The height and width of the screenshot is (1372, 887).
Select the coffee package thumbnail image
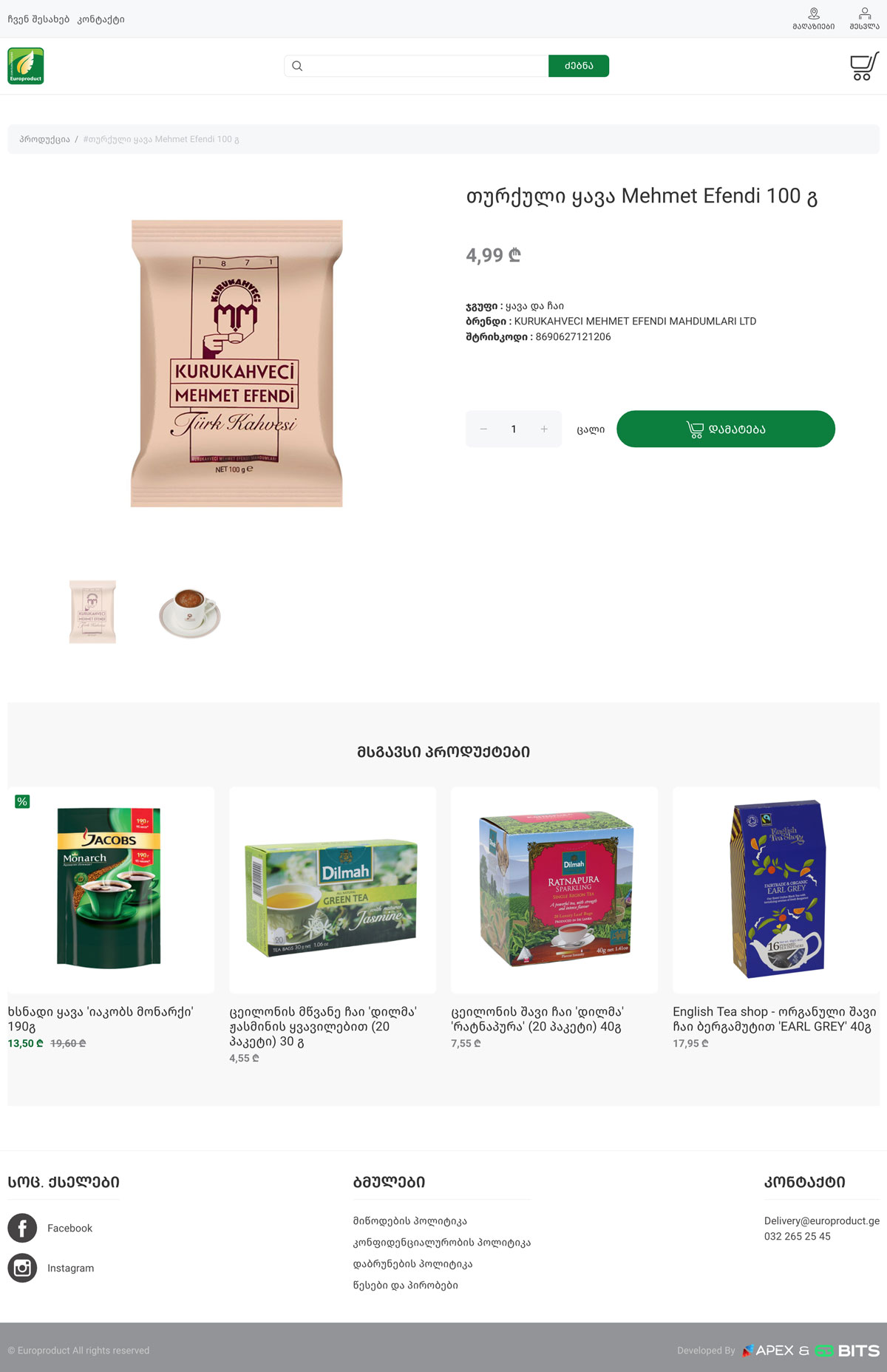pyautogui.click(x=92, y=611)
